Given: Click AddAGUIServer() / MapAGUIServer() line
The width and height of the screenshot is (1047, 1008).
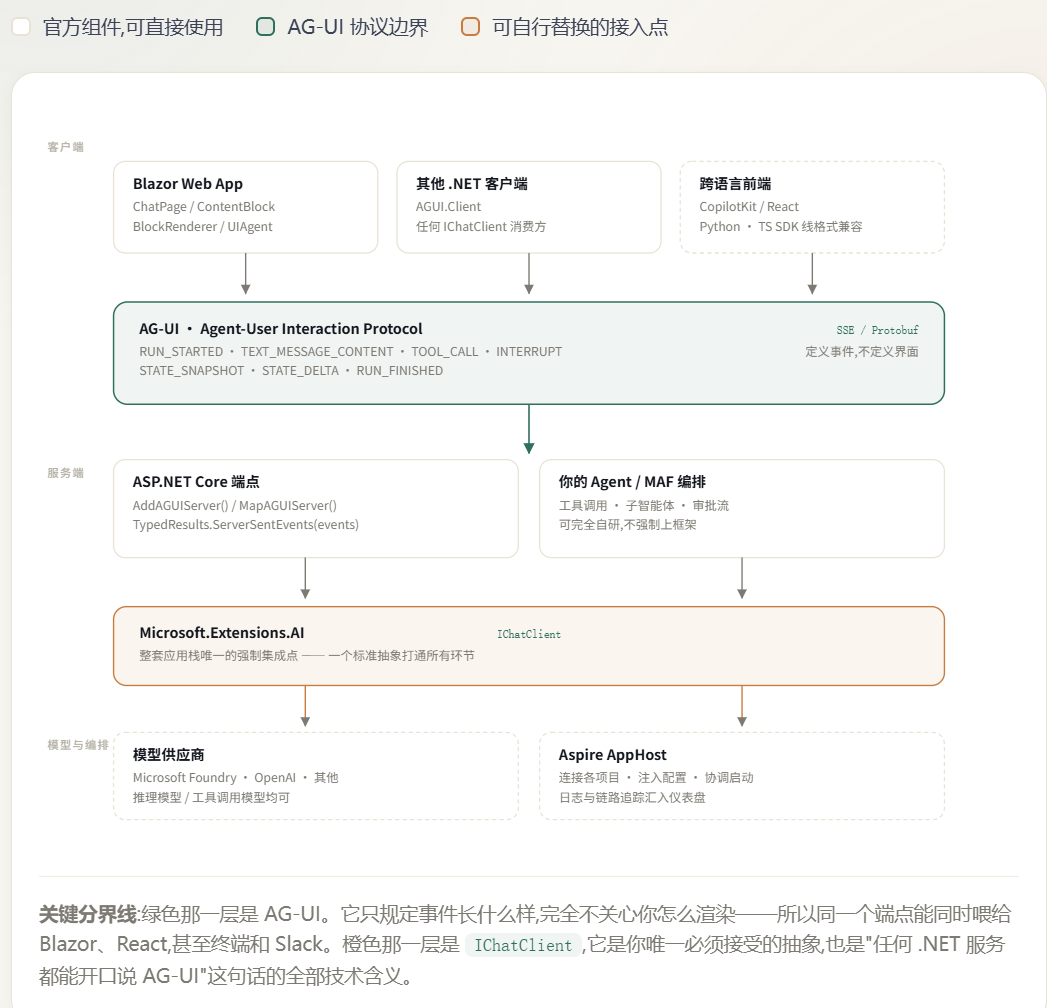Looking at the screenshot, I should pos(234,505).
